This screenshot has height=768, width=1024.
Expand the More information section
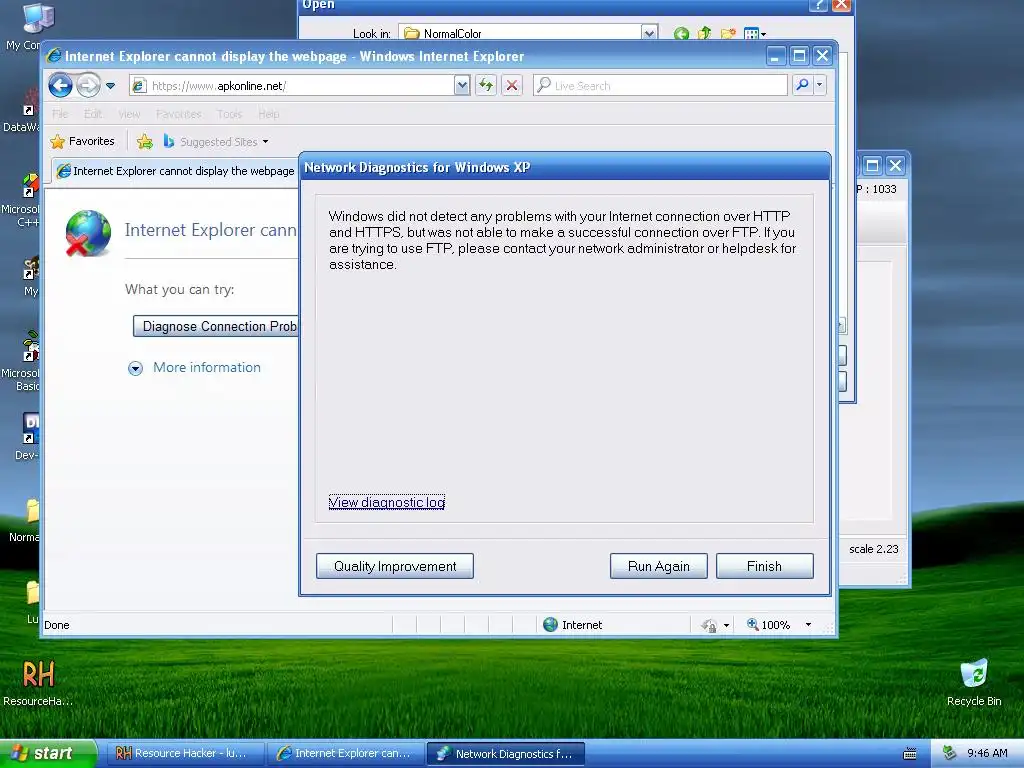click(x=135, y=368)
